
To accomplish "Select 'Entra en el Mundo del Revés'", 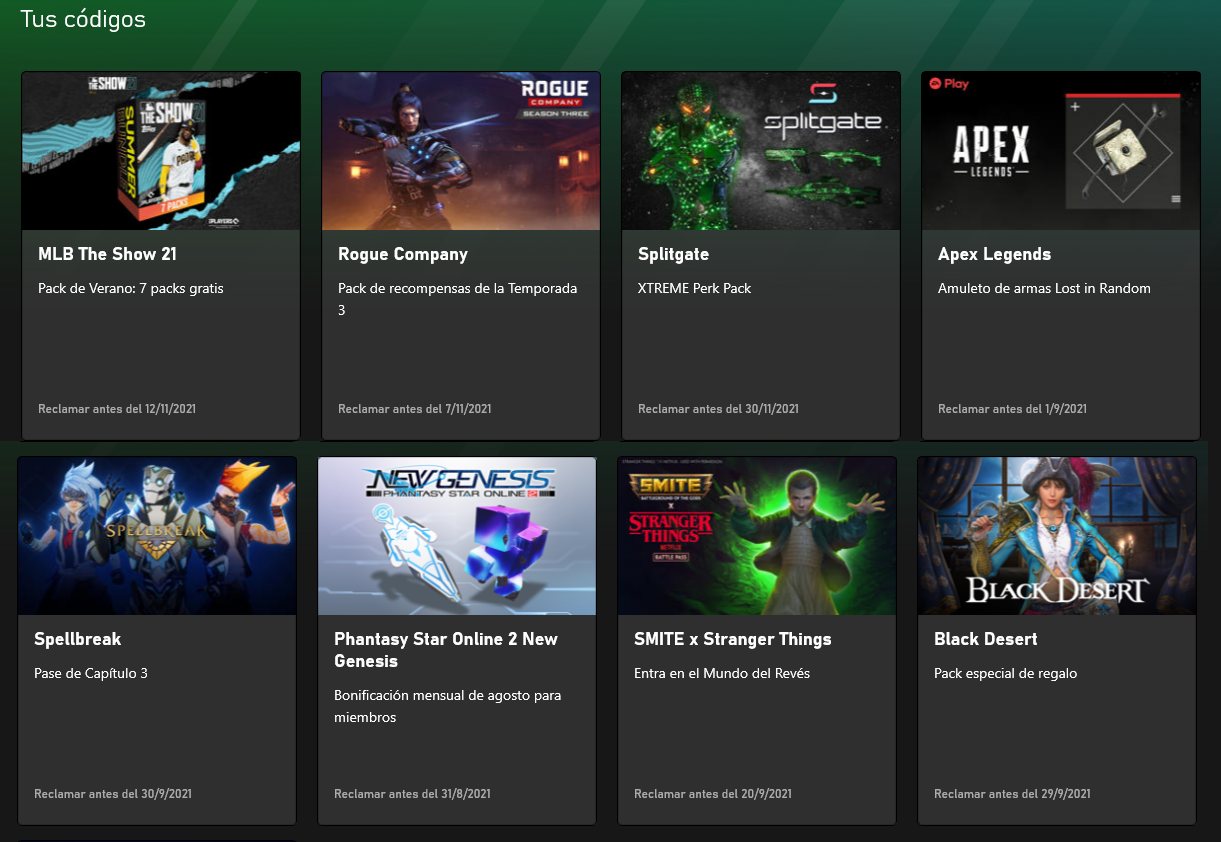I will coord(722,673).
